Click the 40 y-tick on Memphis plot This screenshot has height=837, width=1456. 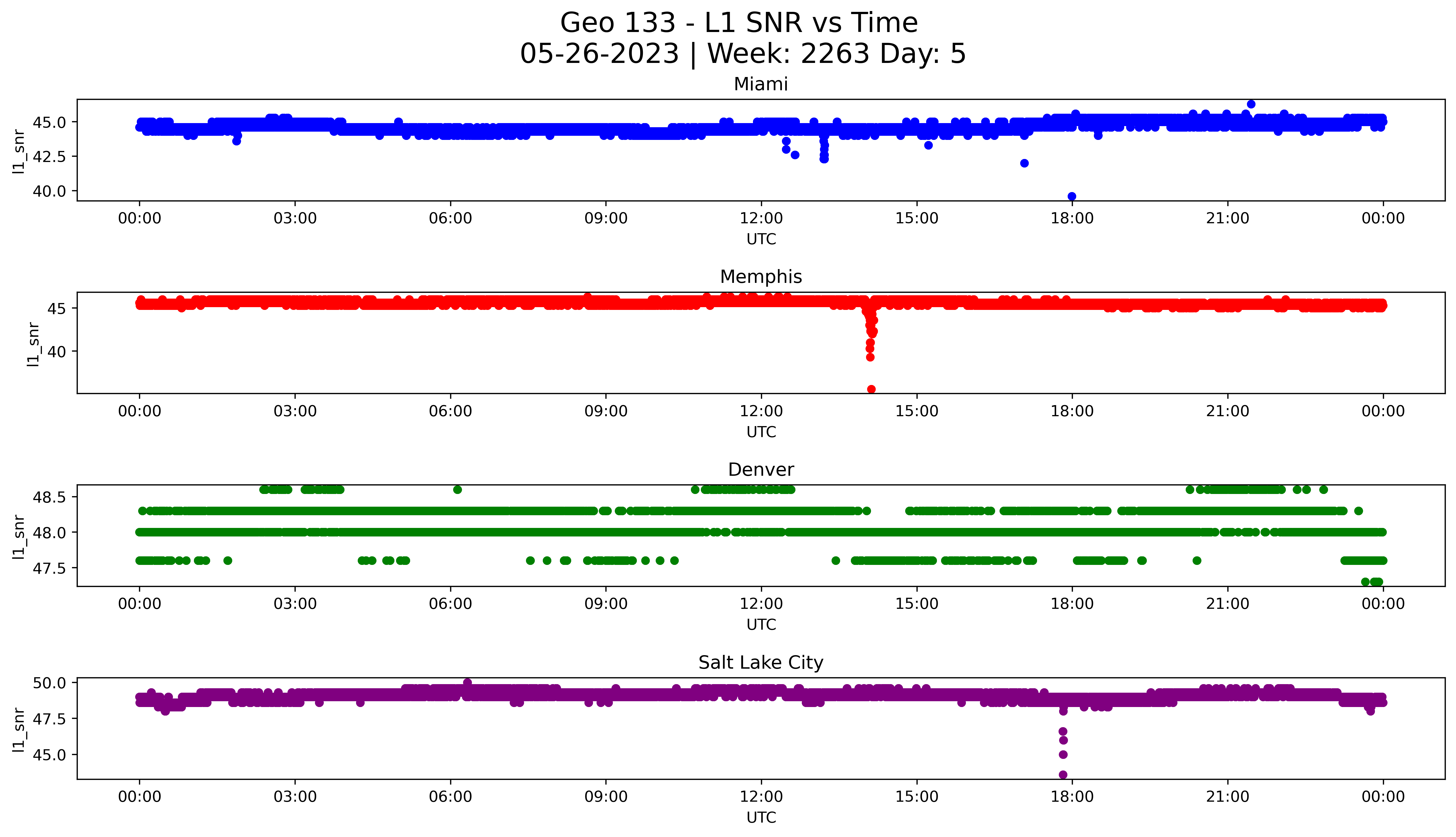57,351
